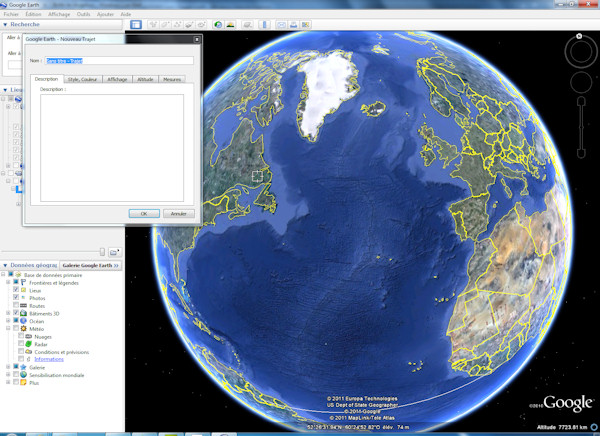The width and height of the screenshot is (600, 436).
Task: Click Annuler to cancel the dialog
Action: 179,214
